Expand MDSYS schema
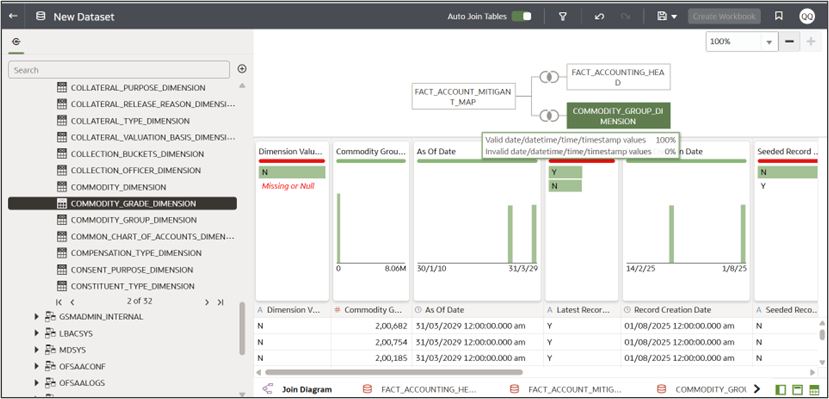Viewport: 829px width, 399px height. [36, 349]
